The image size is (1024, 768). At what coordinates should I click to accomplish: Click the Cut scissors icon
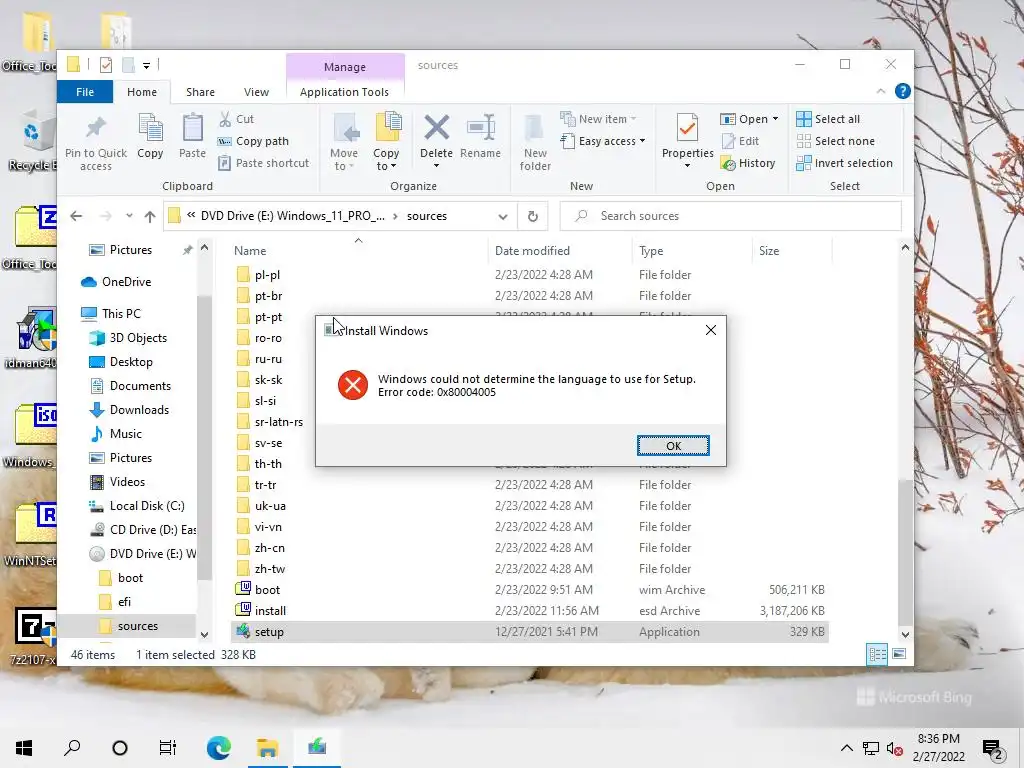(x=225, y=119)
